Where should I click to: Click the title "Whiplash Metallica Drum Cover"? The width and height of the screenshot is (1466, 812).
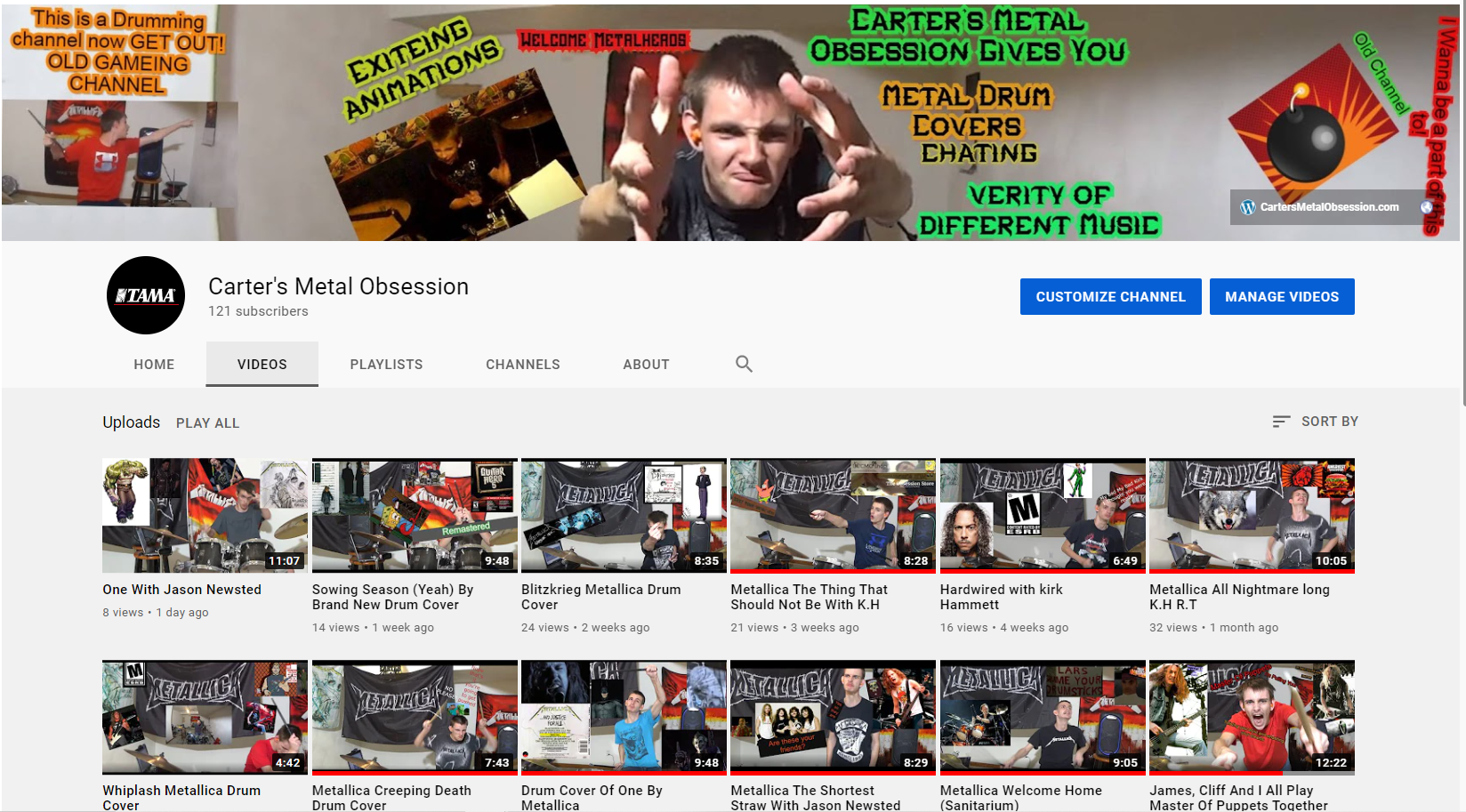181,798
